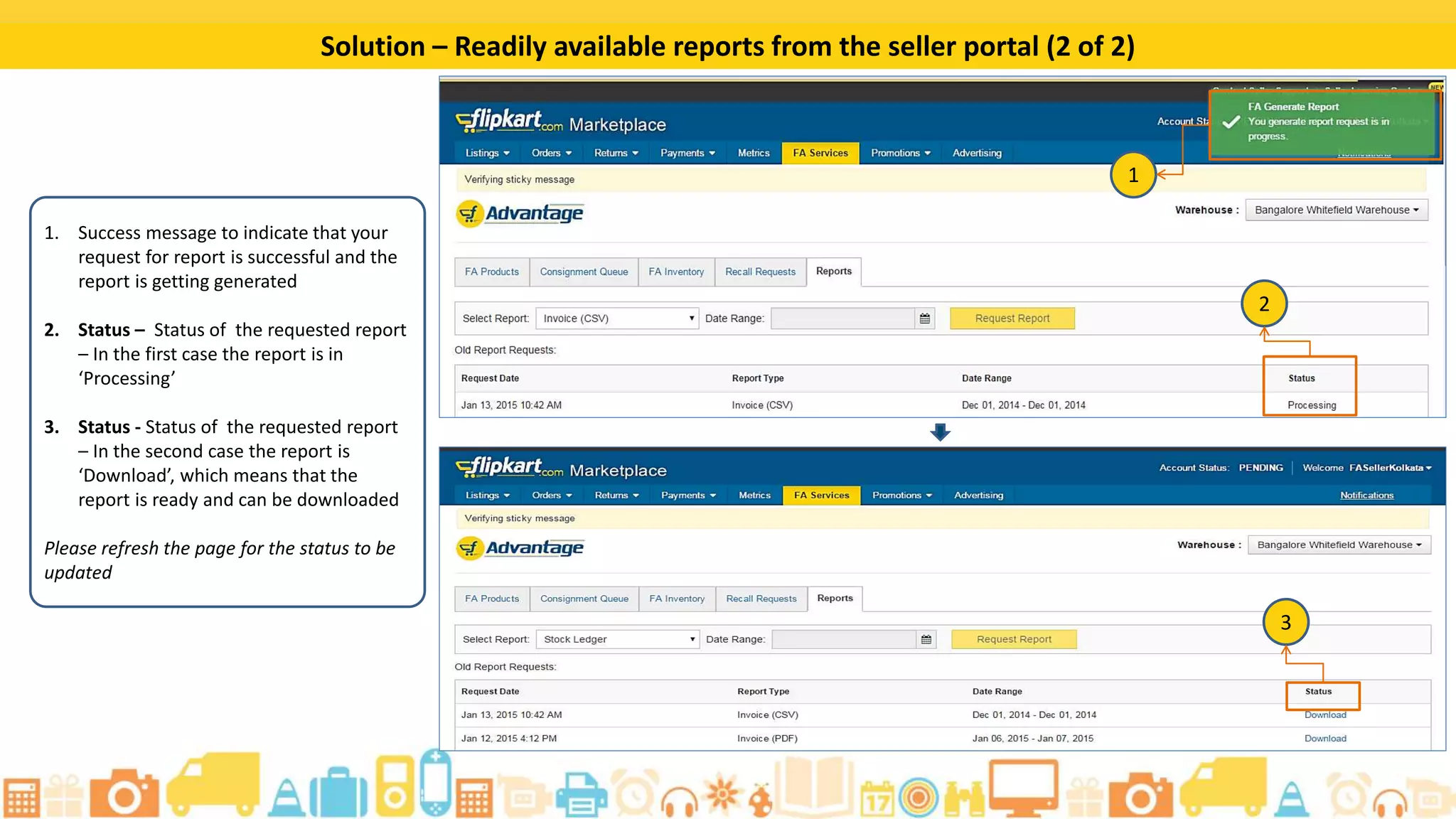The height and width of the screenshot is (819, 1456).
Task: Click yellow circle marker number 2
Action: click(x=1264, y=304)
